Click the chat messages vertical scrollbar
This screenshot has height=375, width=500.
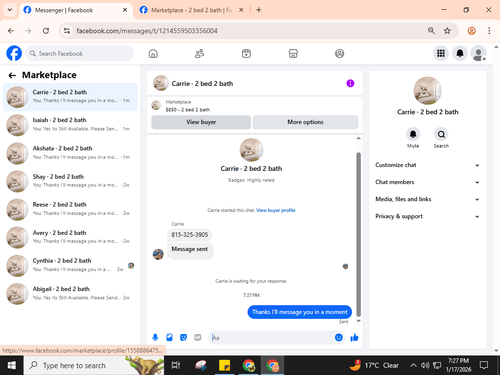click(359, 234)
